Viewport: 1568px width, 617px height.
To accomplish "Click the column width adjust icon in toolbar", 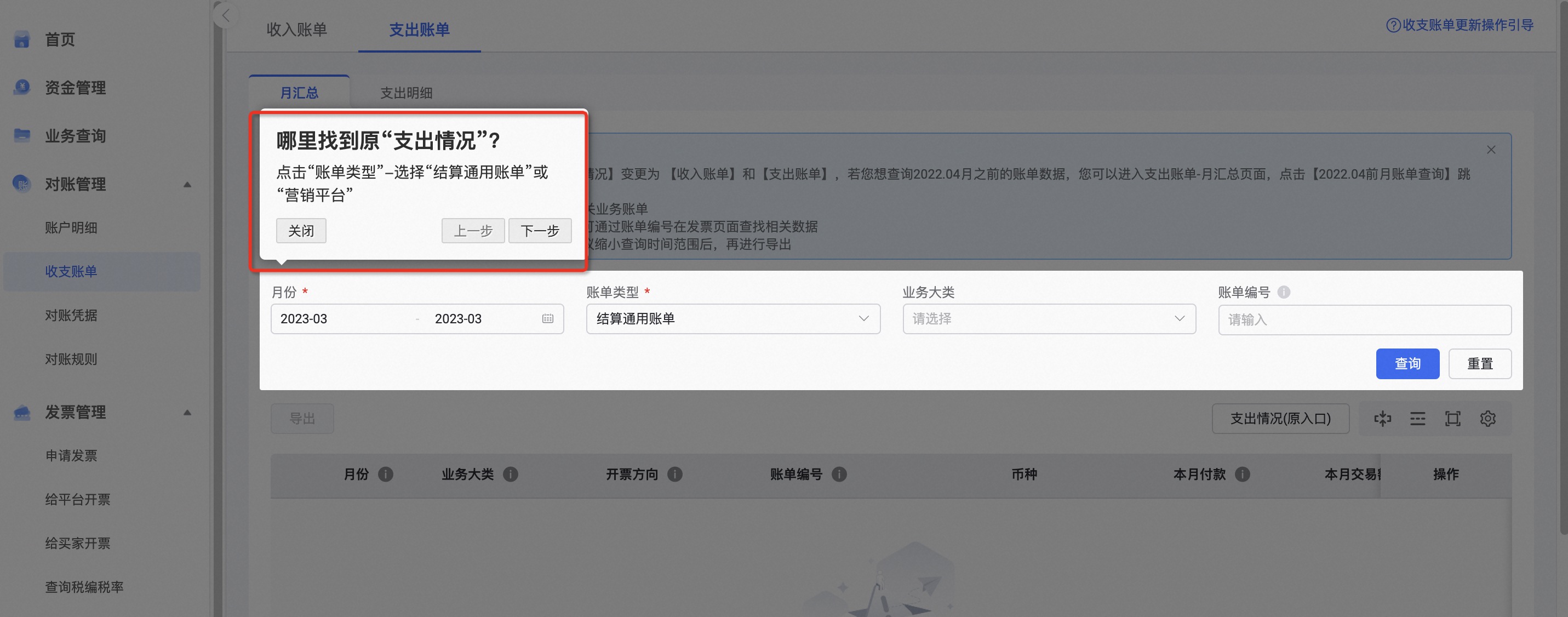I will click(x=1382, y=419).
